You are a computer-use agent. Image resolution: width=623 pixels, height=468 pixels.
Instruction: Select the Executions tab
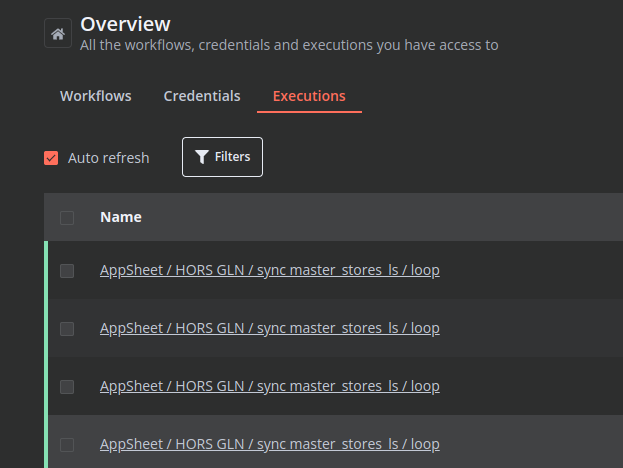coord(309,96)
